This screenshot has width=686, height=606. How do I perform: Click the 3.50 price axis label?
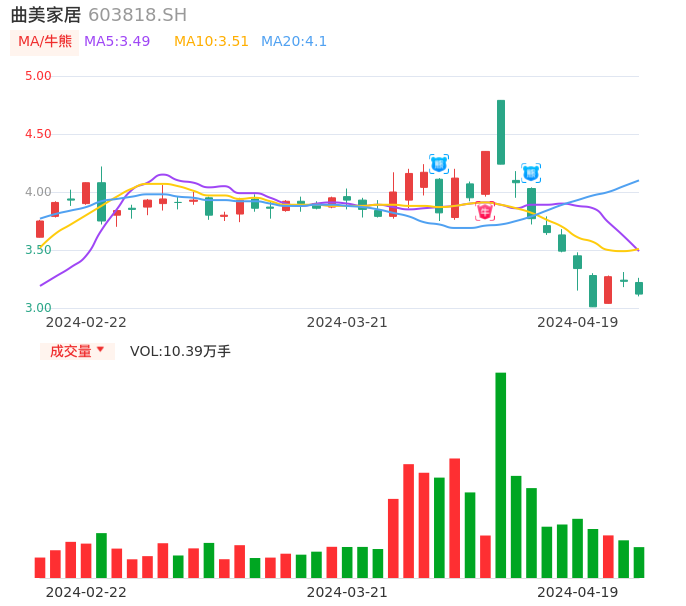tap(38, 250)
